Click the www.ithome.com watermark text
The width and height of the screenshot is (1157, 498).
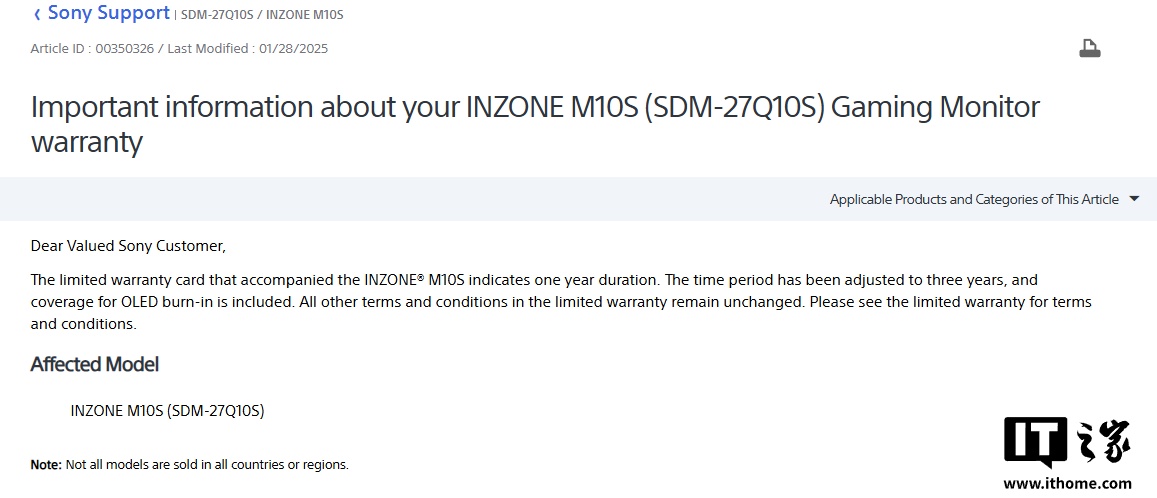[x=1067, y=484]
